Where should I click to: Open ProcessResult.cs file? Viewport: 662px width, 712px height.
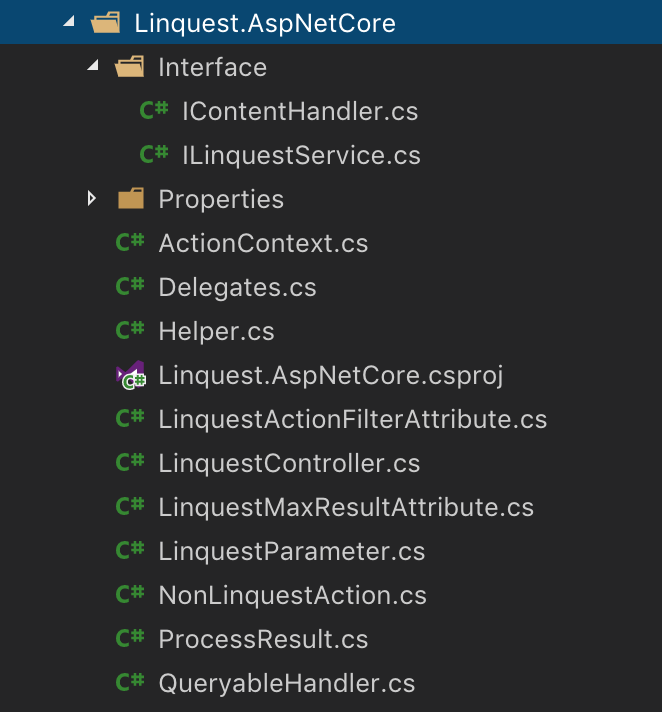pyautogui.click(x=263, y=639)
